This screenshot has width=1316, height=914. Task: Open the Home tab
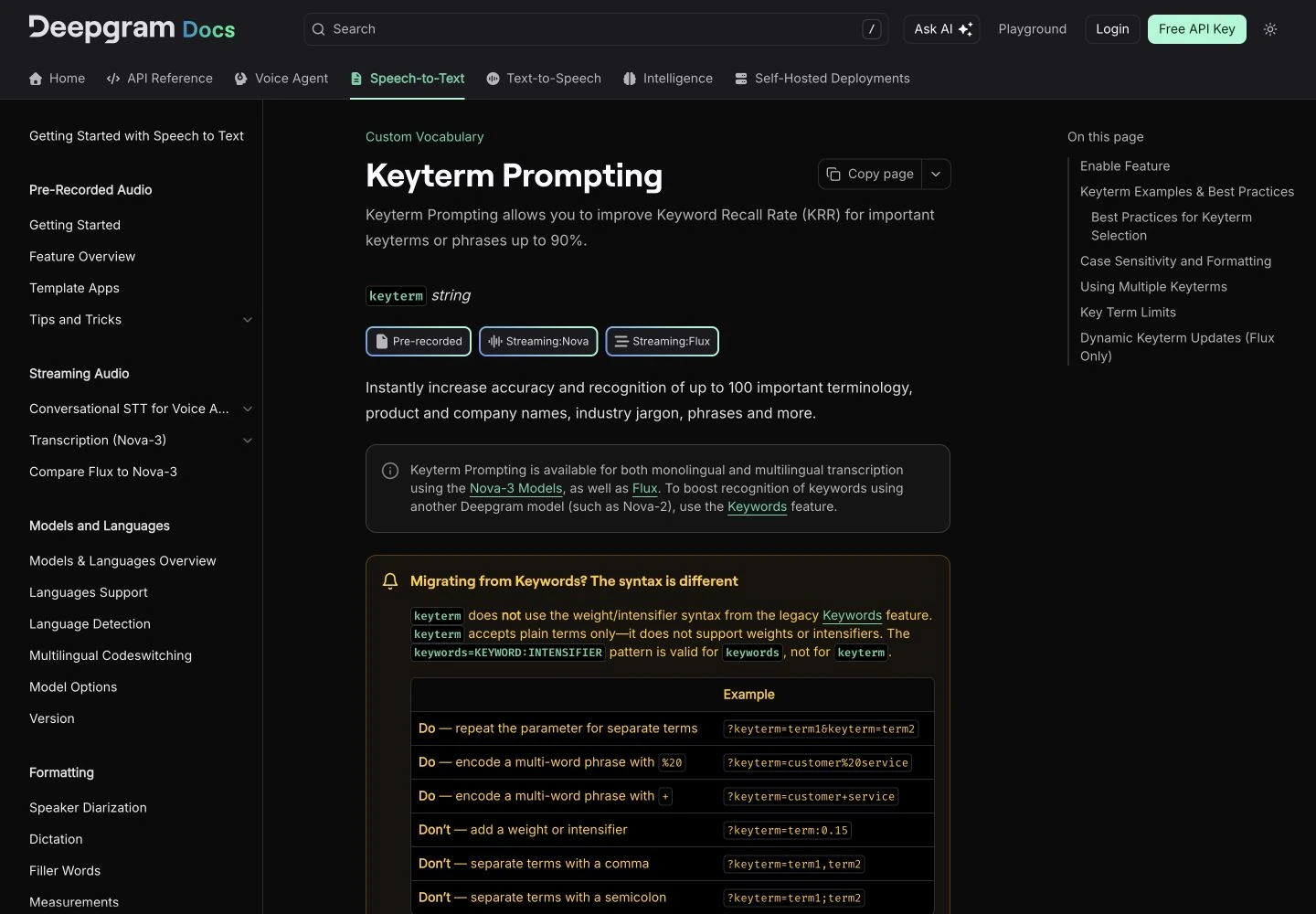coord(57,79)
